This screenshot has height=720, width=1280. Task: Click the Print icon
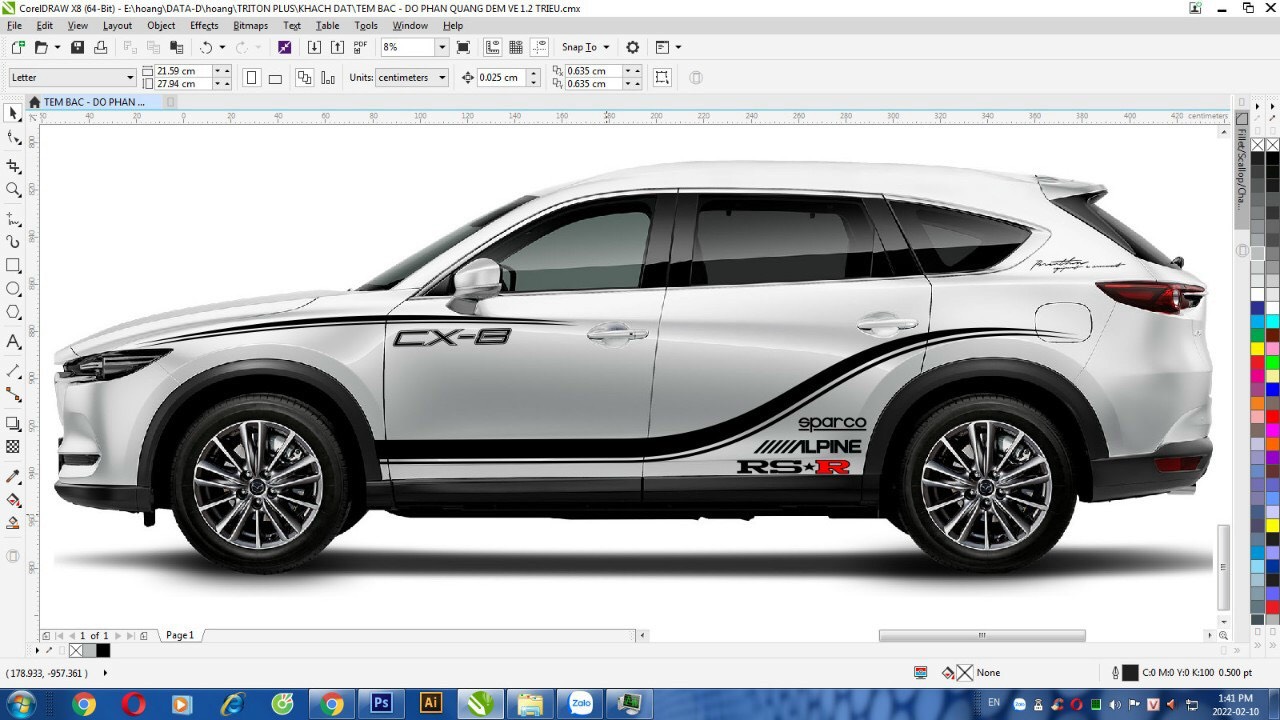[100, 47]
